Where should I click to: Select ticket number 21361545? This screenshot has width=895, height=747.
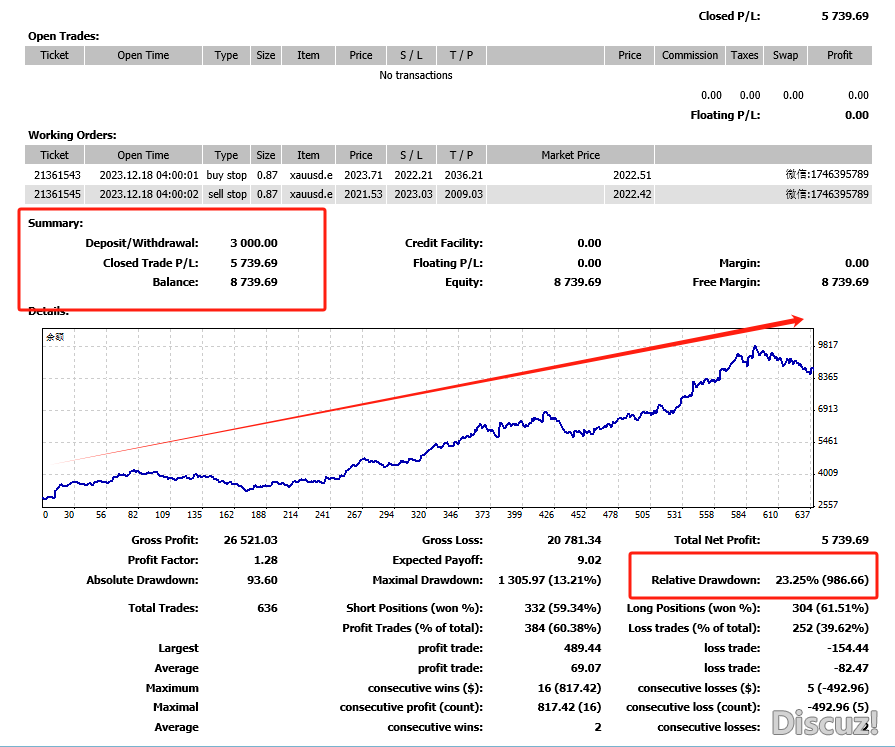coord(54,194)
